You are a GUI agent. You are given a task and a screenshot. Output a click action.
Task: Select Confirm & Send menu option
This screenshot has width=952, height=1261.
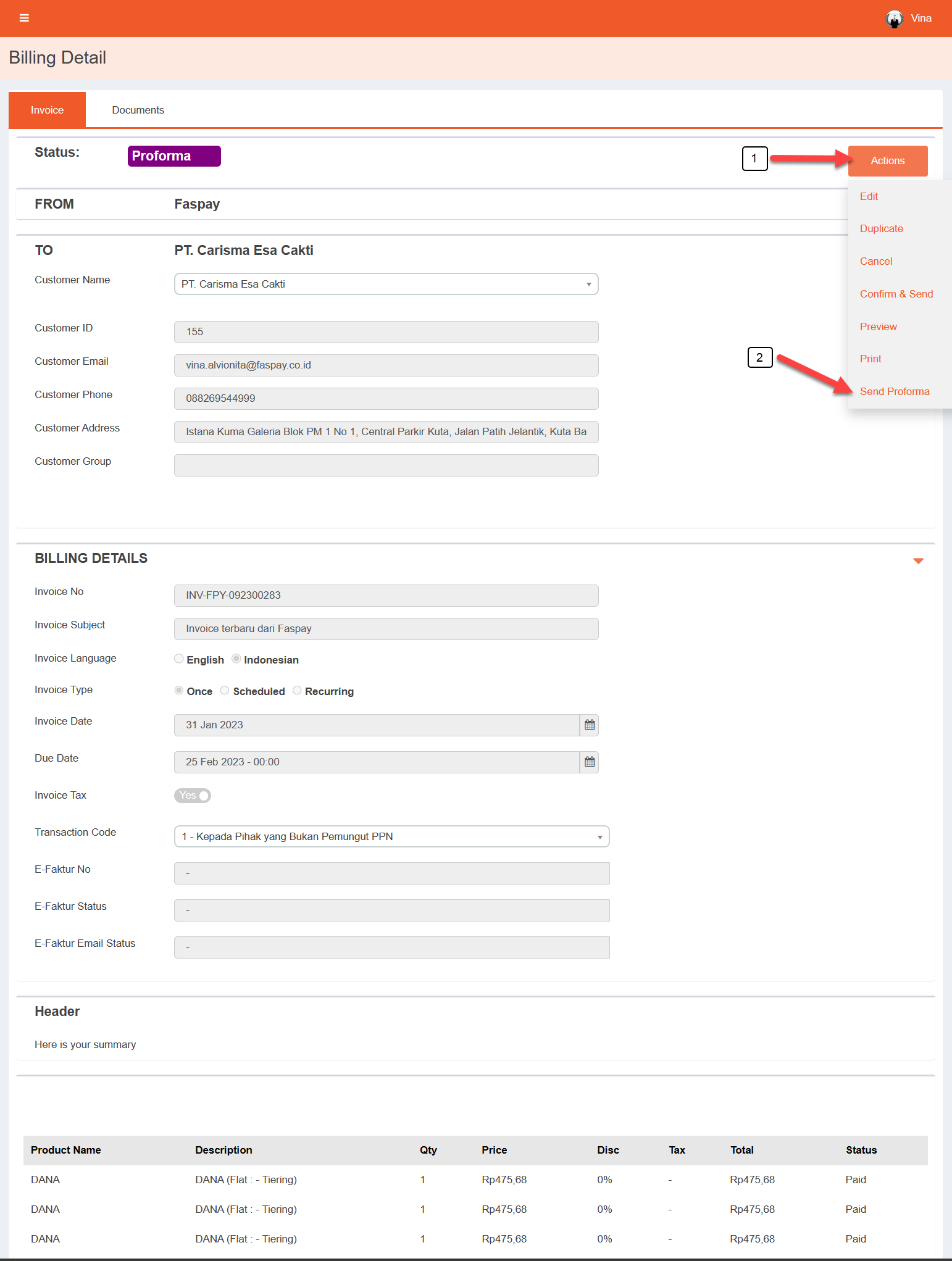click(896, 294)
